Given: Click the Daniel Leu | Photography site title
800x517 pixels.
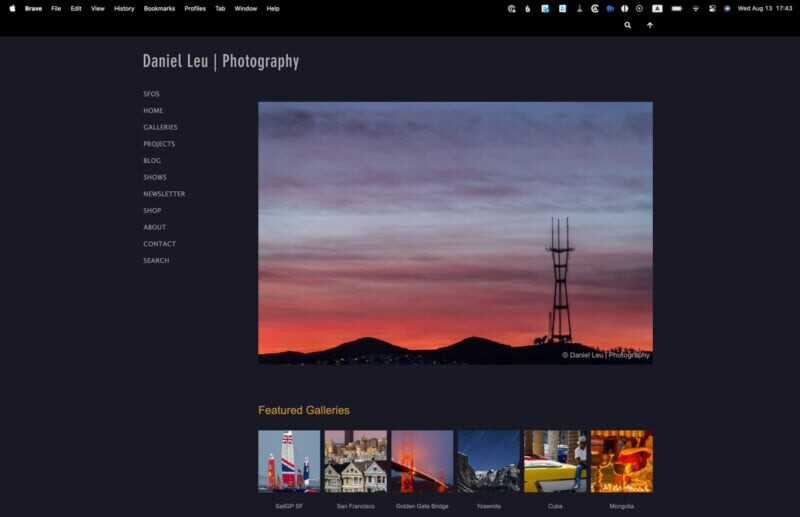Looking at the screenshot, I should (x=220, y=61).
